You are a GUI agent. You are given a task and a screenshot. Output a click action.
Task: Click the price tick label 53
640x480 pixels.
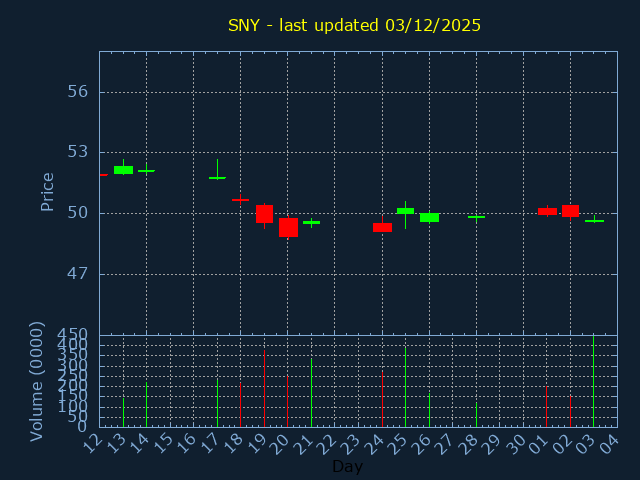(x=78, y=152)
